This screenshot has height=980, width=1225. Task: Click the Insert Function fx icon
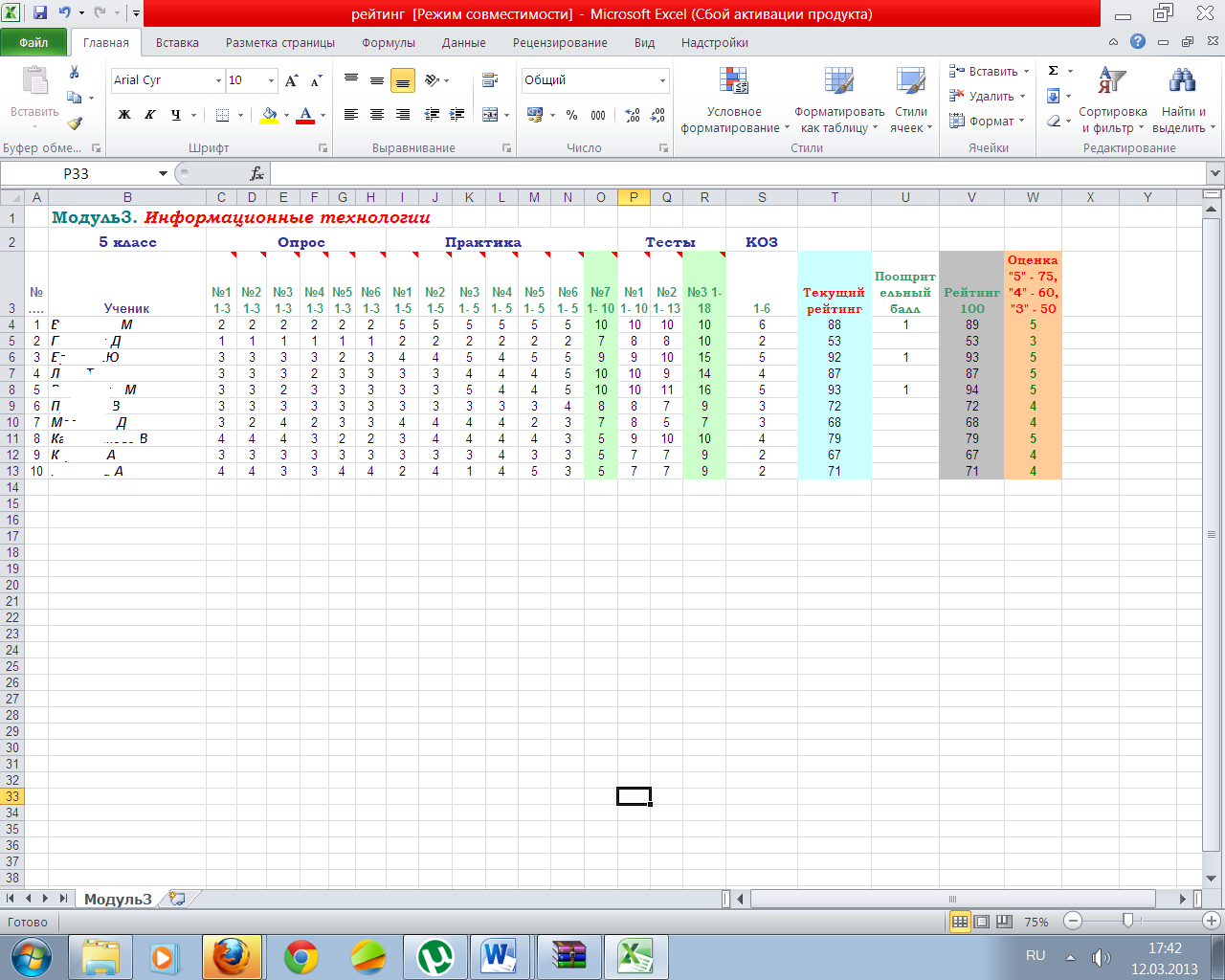pyautogui.click(x=256, y=173)
